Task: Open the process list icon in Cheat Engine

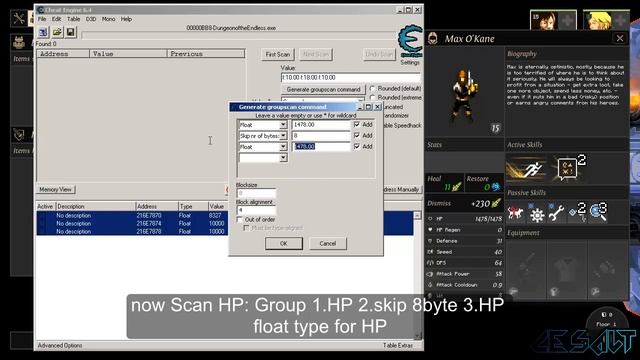Action: click(43, 32)
